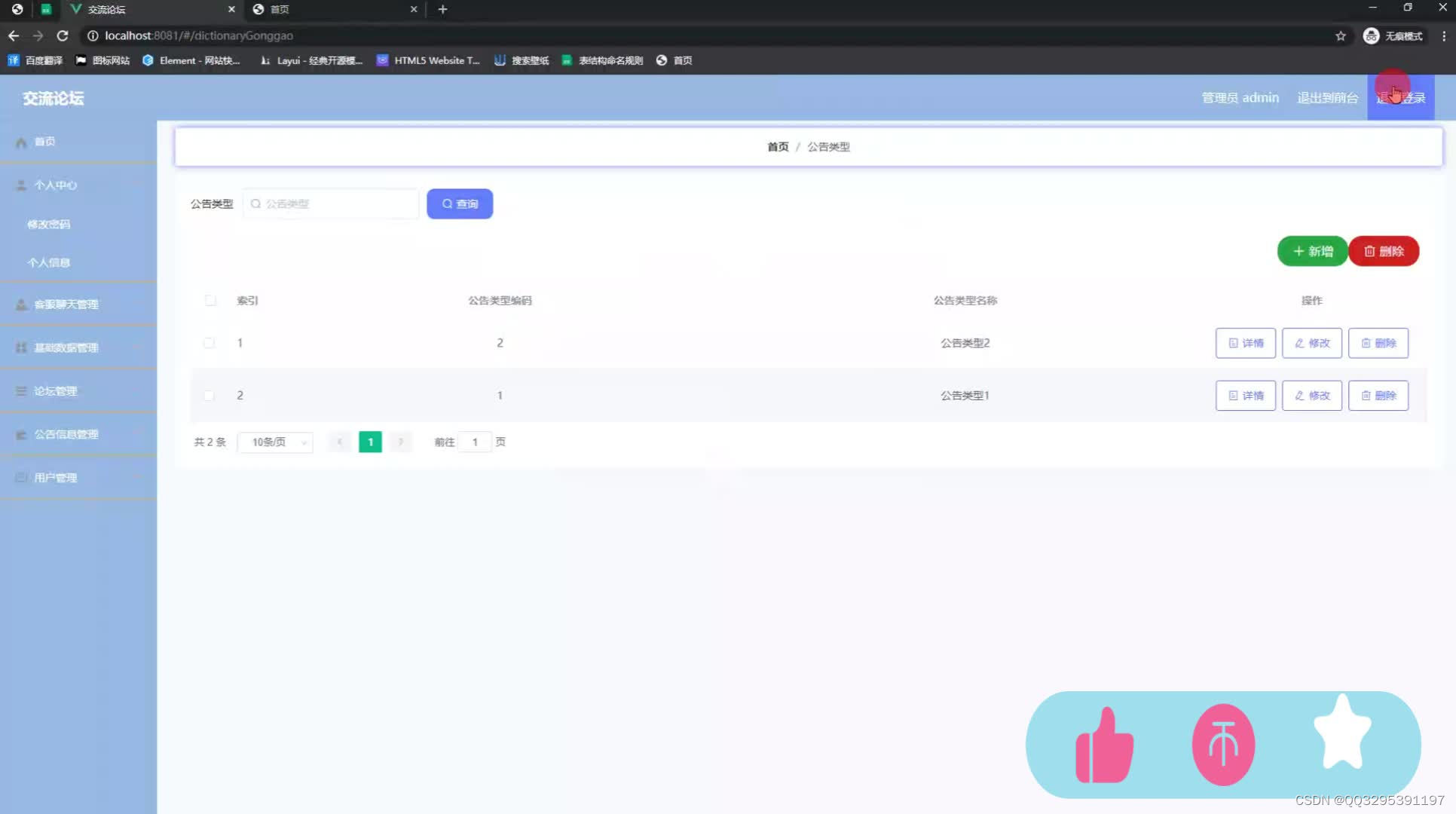This screenshot has width=1456, height=814.
Task: Click the thumbs-up like icon
Action: click(1104, 745)
